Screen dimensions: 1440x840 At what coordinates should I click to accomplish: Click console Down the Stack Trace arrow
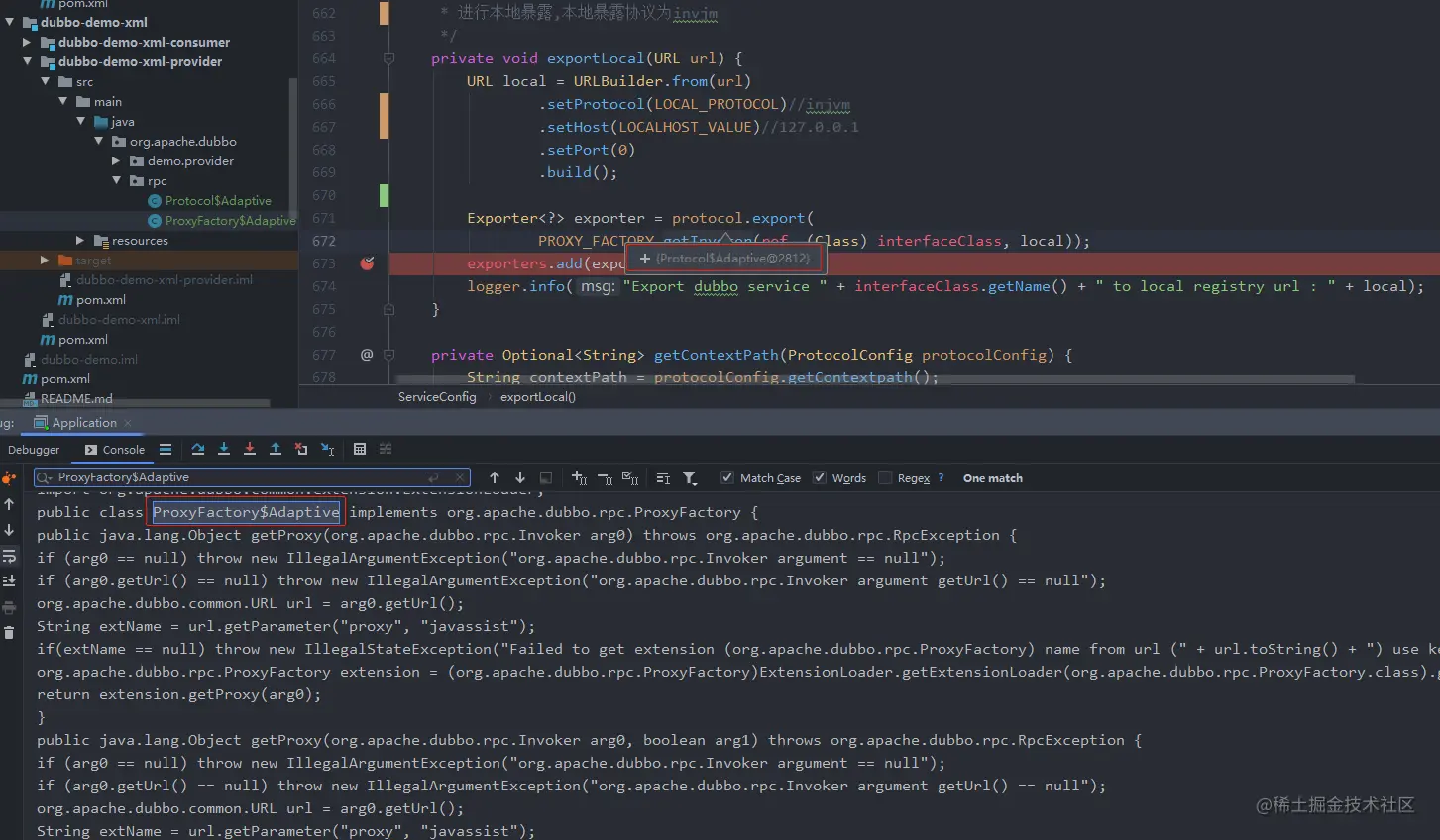pos(9,530)
